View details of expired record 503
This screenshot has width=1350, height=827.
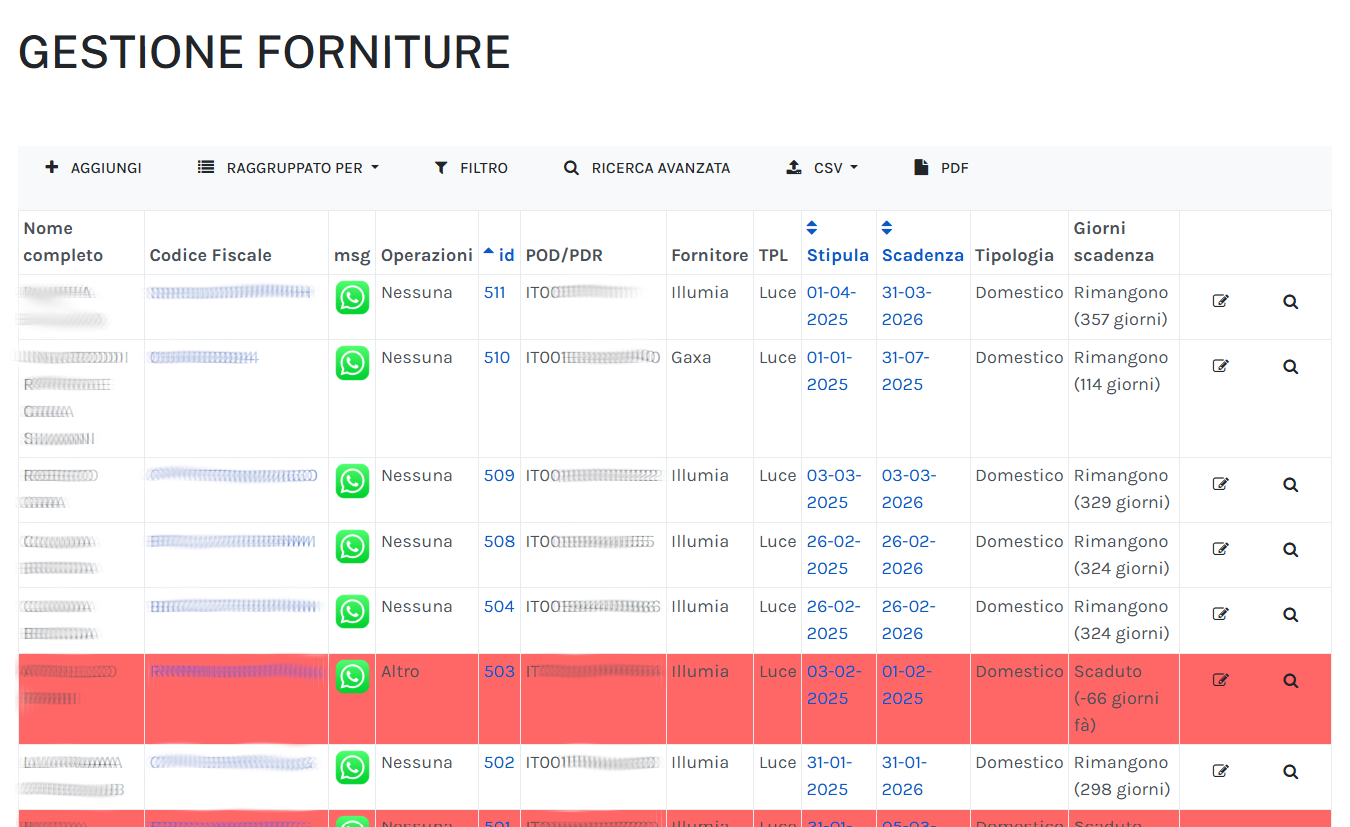tap(1291, 680)
